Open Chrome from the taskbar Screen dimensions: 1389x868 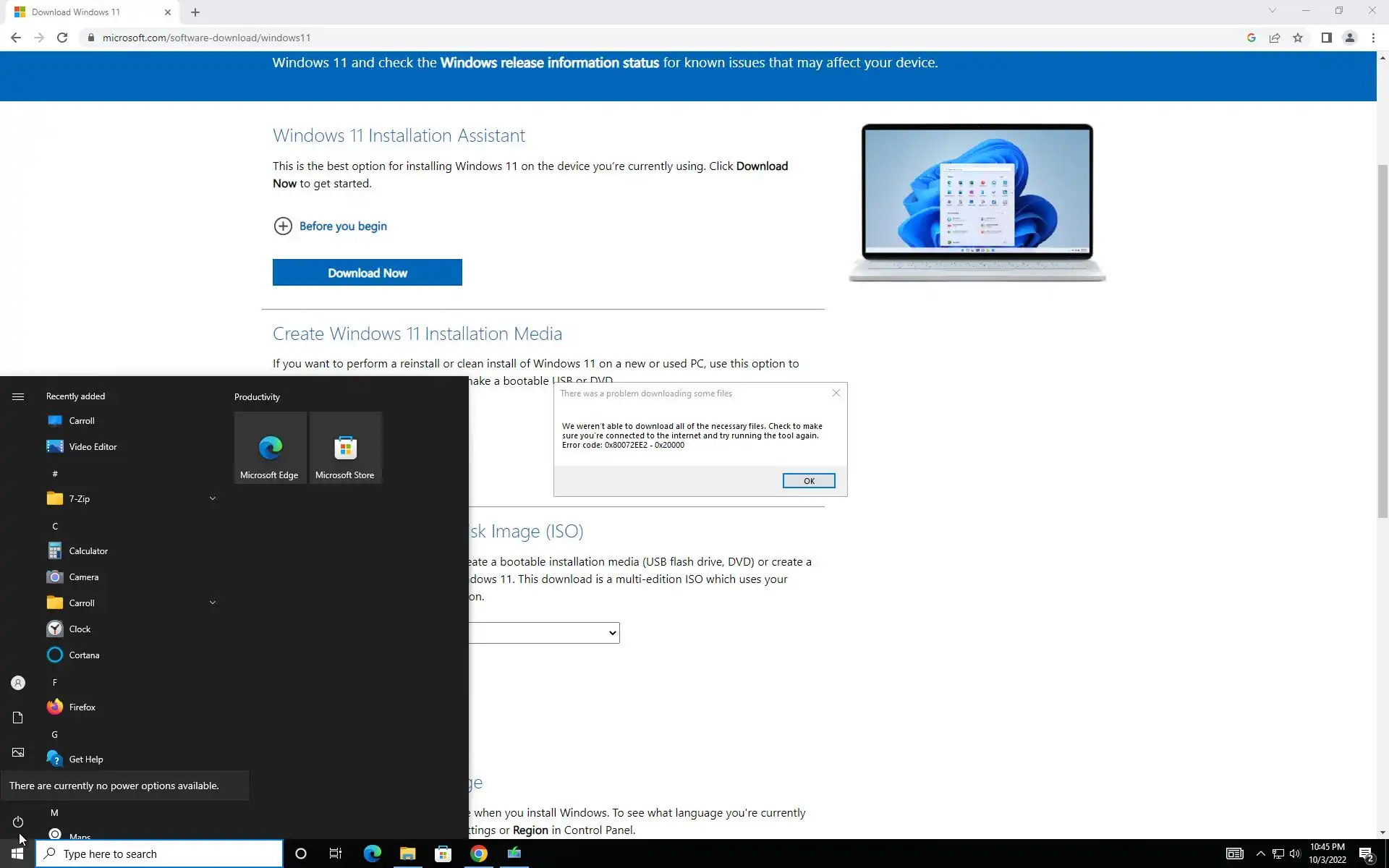(x=479, y=854)
